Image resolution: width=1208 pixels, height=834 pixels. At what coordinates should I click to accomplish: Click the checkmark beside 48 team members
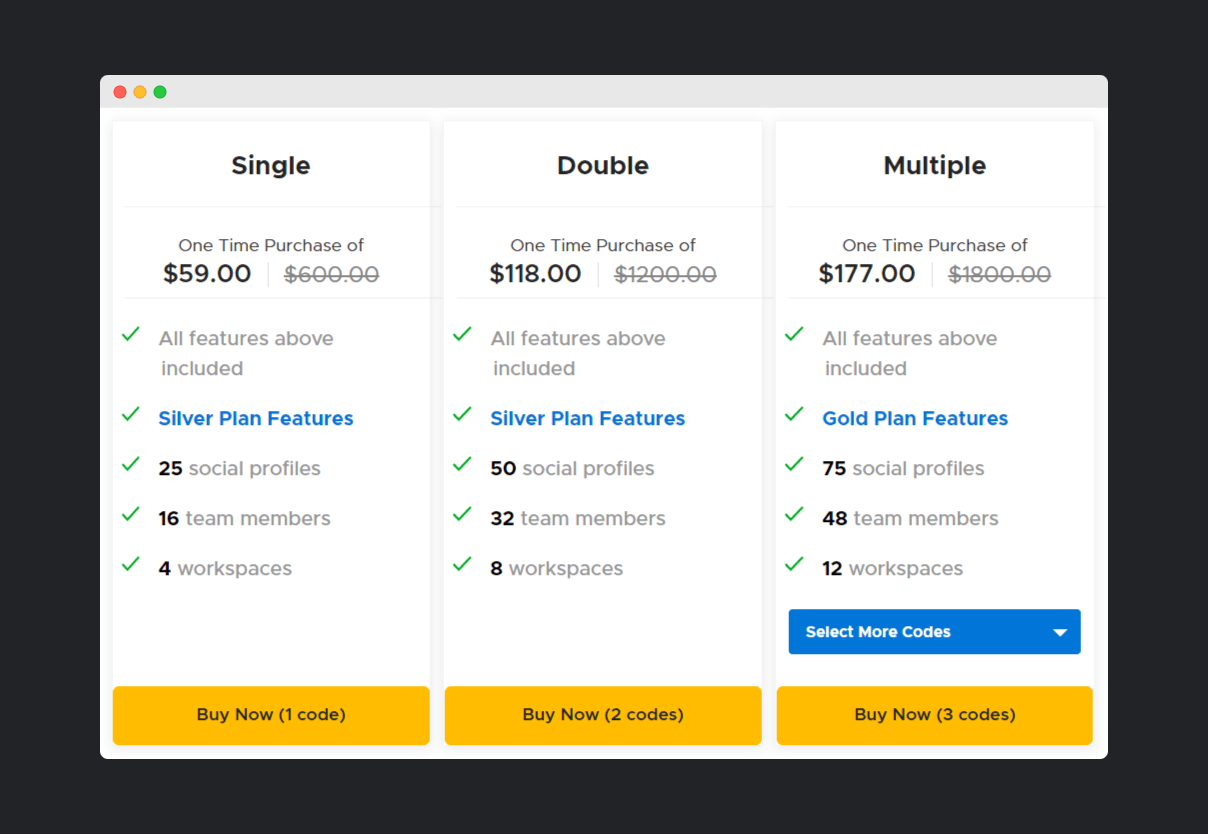click(794, 514)
